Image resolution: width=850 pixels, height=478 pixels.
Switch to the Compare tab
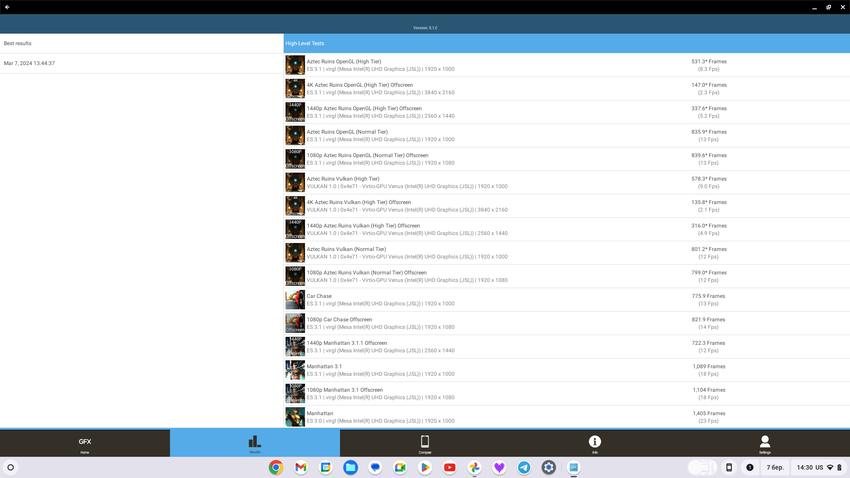tap(425, 443)
